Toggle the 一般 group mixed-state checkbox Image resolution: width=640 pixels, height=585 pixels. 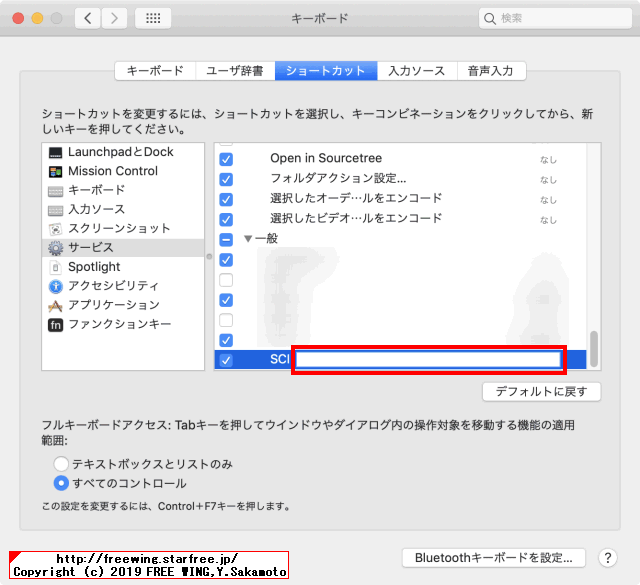tap(226, 239)
